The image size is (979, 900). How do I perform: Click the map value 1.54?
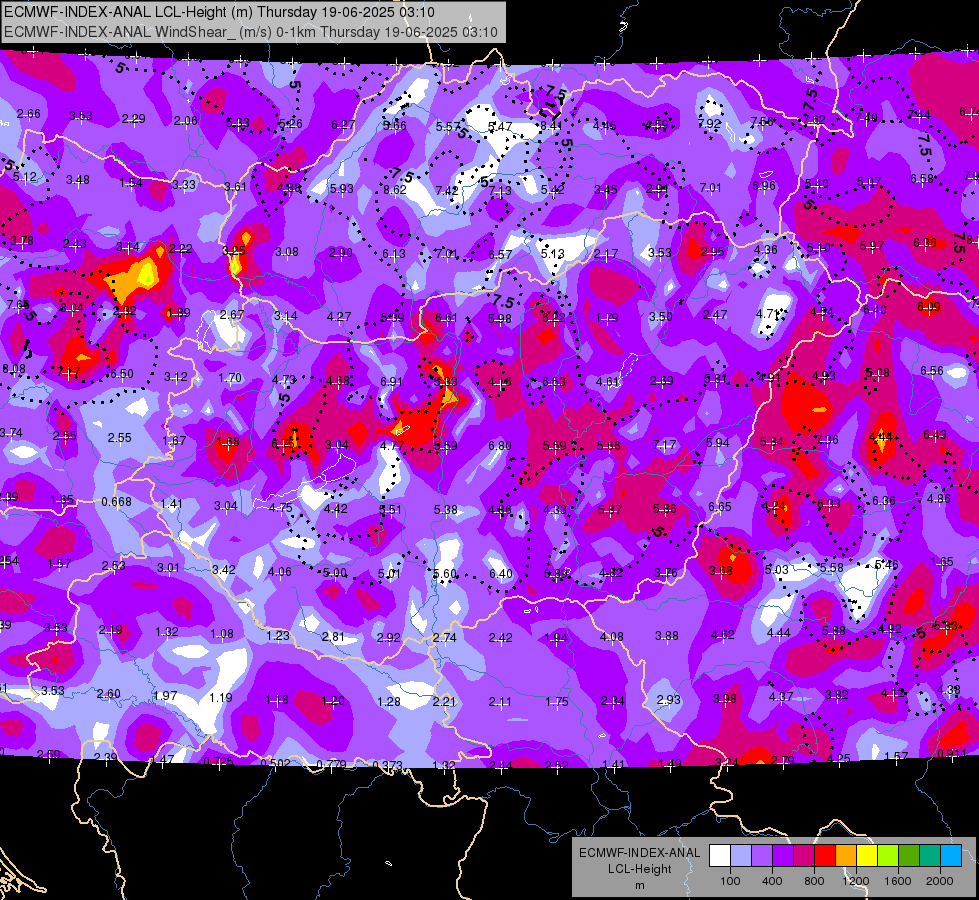131,182
